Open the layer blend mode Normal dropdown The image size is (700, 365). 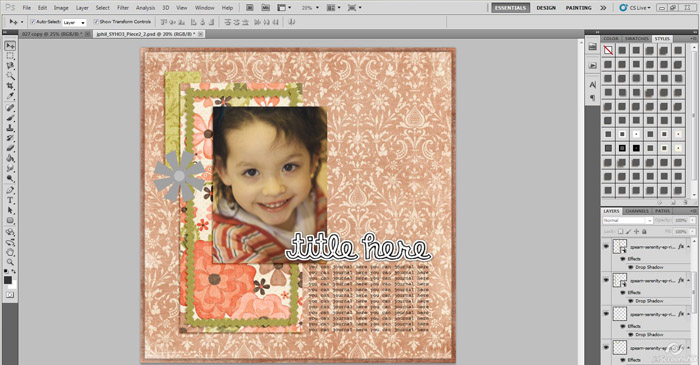[x=628, y=220]
